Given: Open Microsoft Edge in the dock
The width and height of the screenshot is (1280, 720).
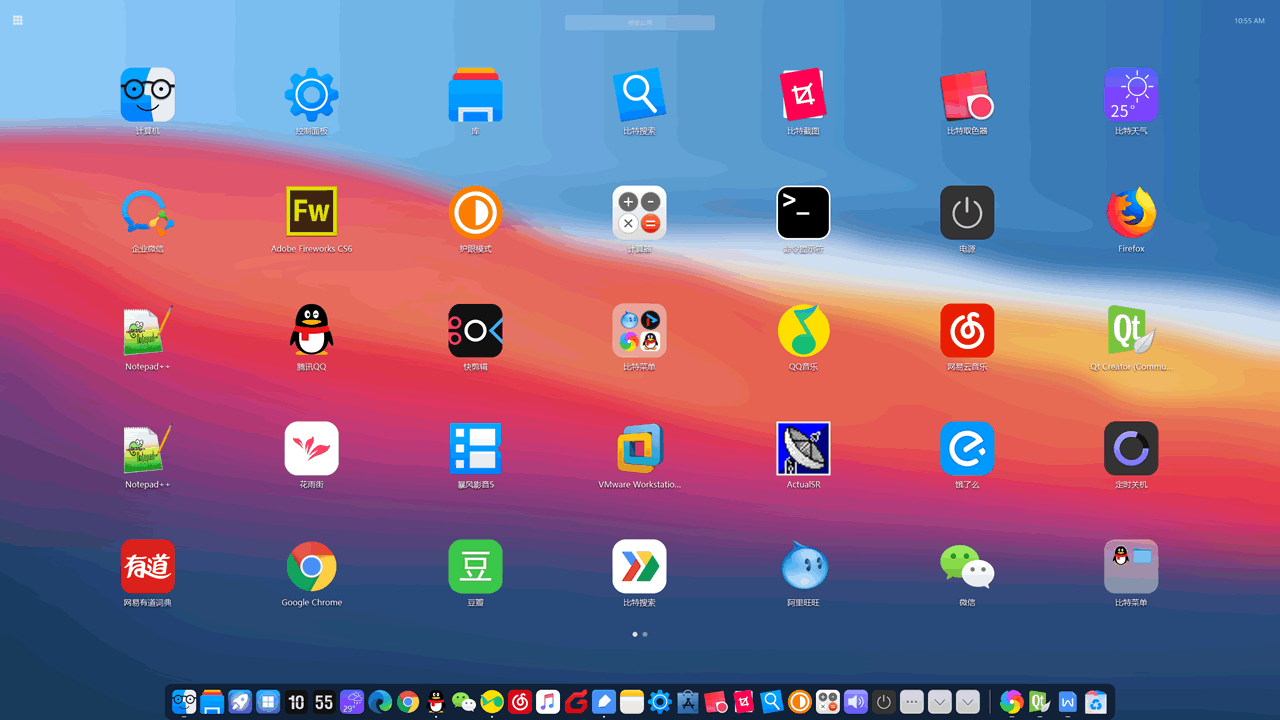Looking at the screenshot, I should 380,702.
